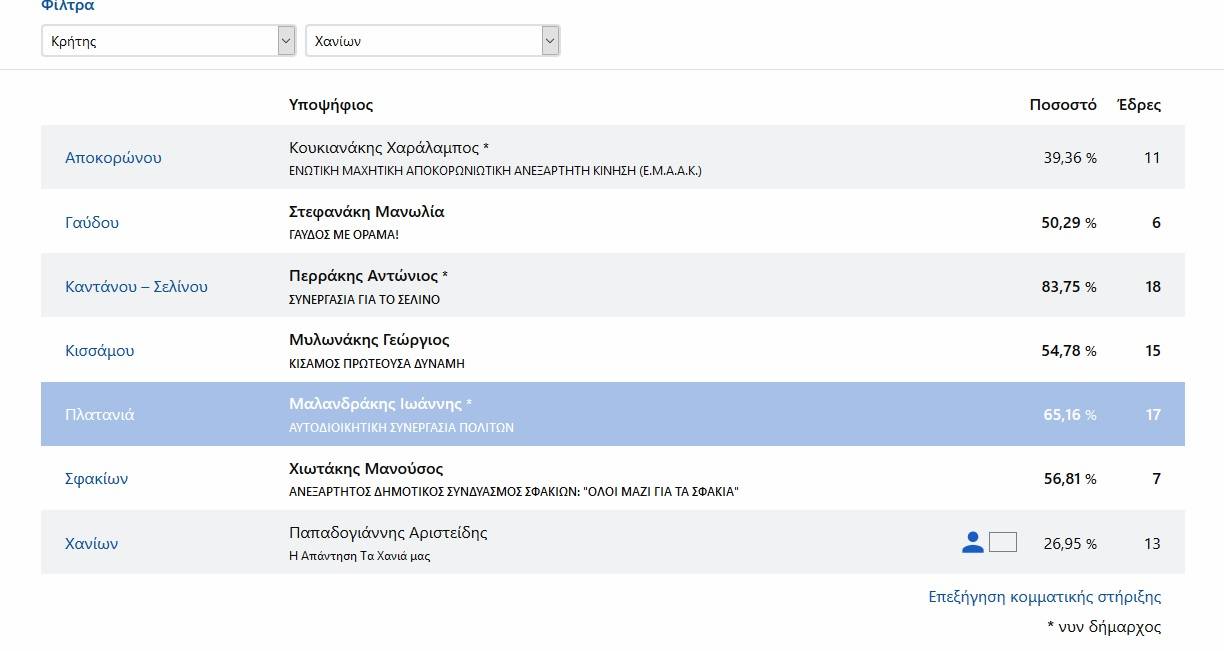Click candidate Περράκης Αντώνιος
This screenshot has height=651, width=1224.
(x=363, y=276)
